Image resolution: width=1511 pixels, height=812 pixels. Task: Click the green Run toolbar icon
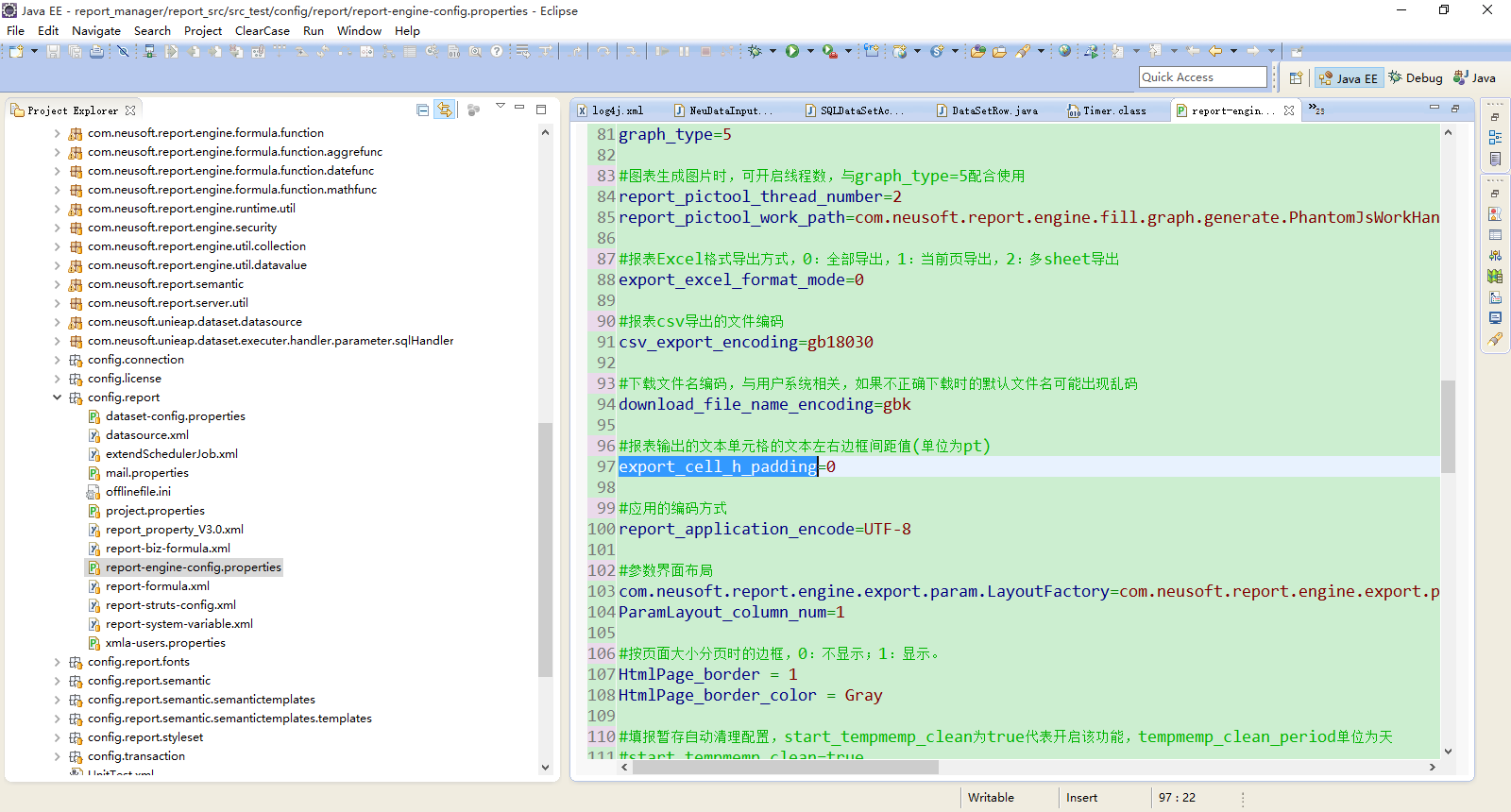(x=791, y=51)
